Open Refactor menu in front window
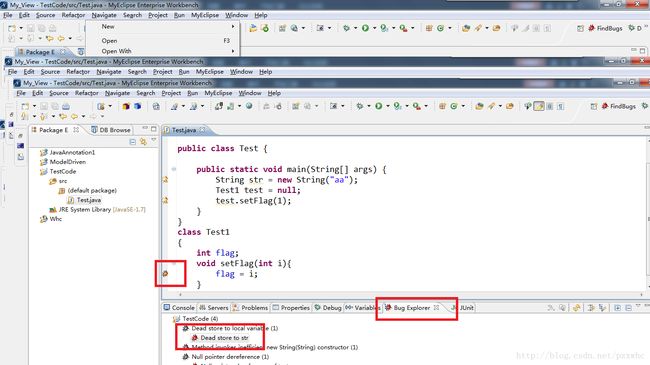650x365 pixels. [x=87, y=93]
